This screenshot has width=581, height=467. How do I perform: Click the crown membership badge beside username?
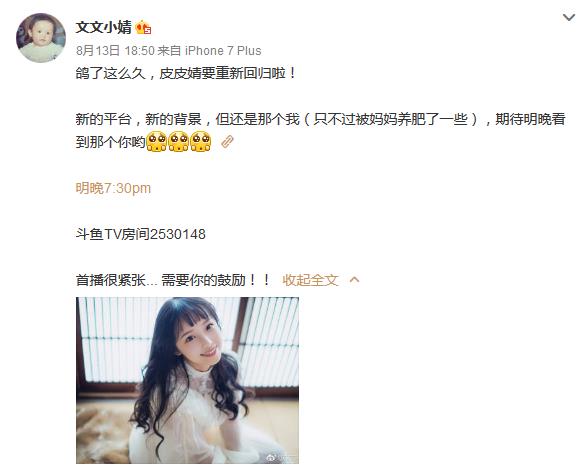143,28
